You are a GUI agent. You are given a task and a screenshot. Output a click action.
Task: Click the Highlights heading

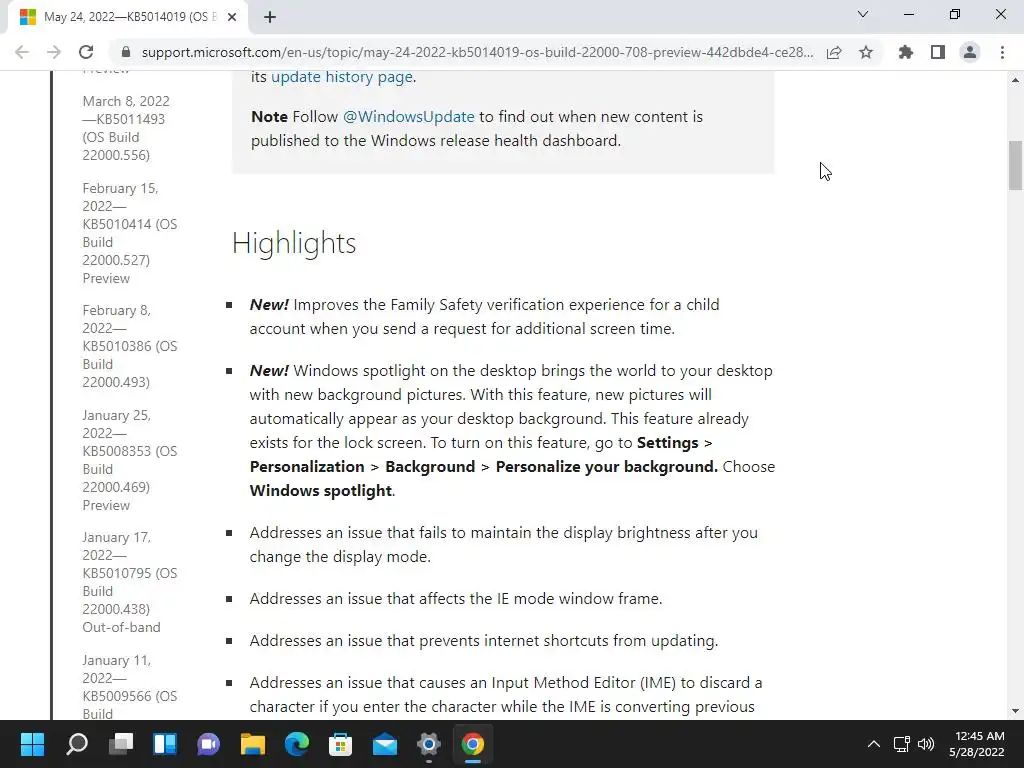pos(294,243)
